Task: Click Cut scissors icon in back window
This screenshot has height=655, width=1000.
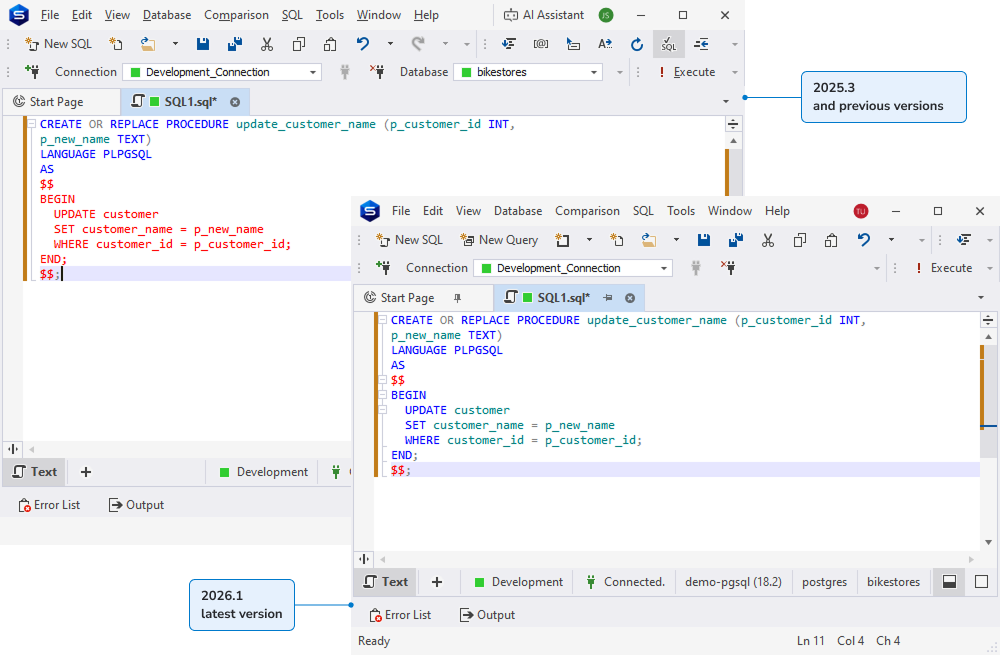Action: pos(267,44)
